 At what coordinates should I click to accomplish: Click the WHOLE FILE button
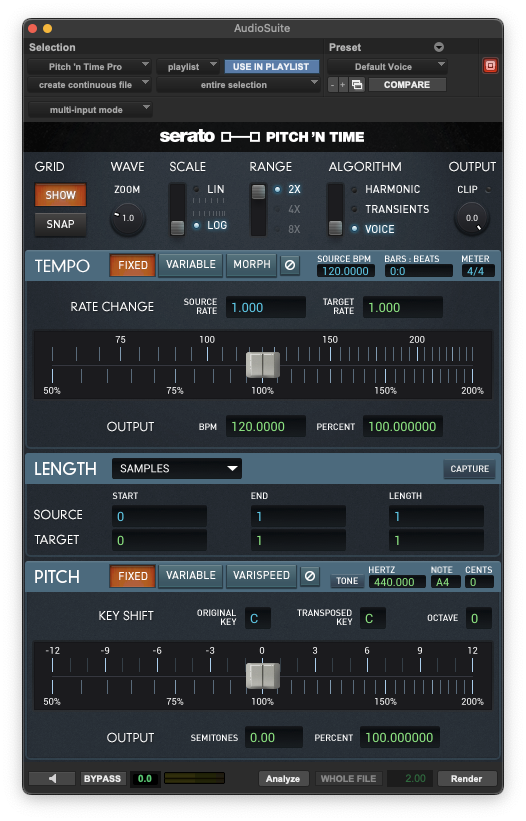pyautogui.click(x=348, y=779)
